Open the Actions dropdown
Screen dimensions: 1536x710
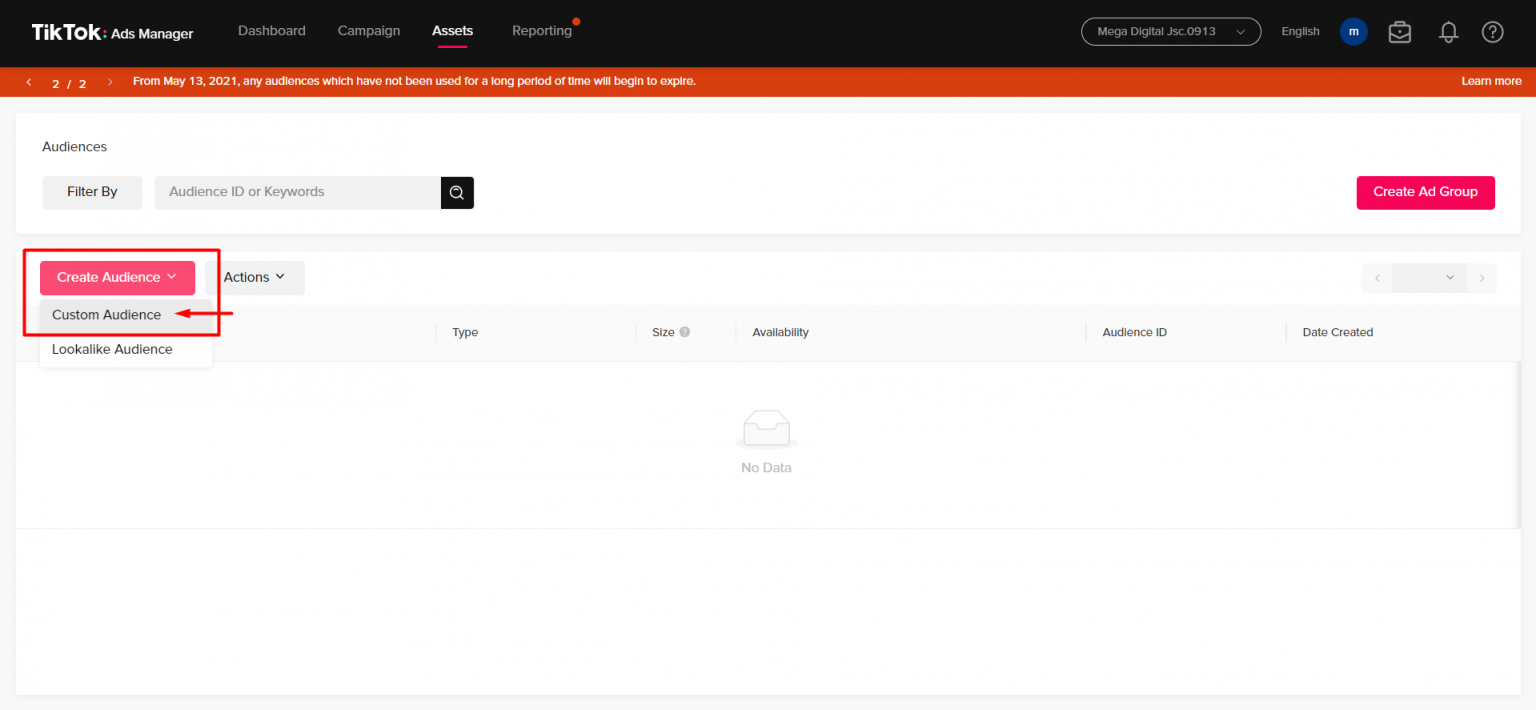coord(254,278)
